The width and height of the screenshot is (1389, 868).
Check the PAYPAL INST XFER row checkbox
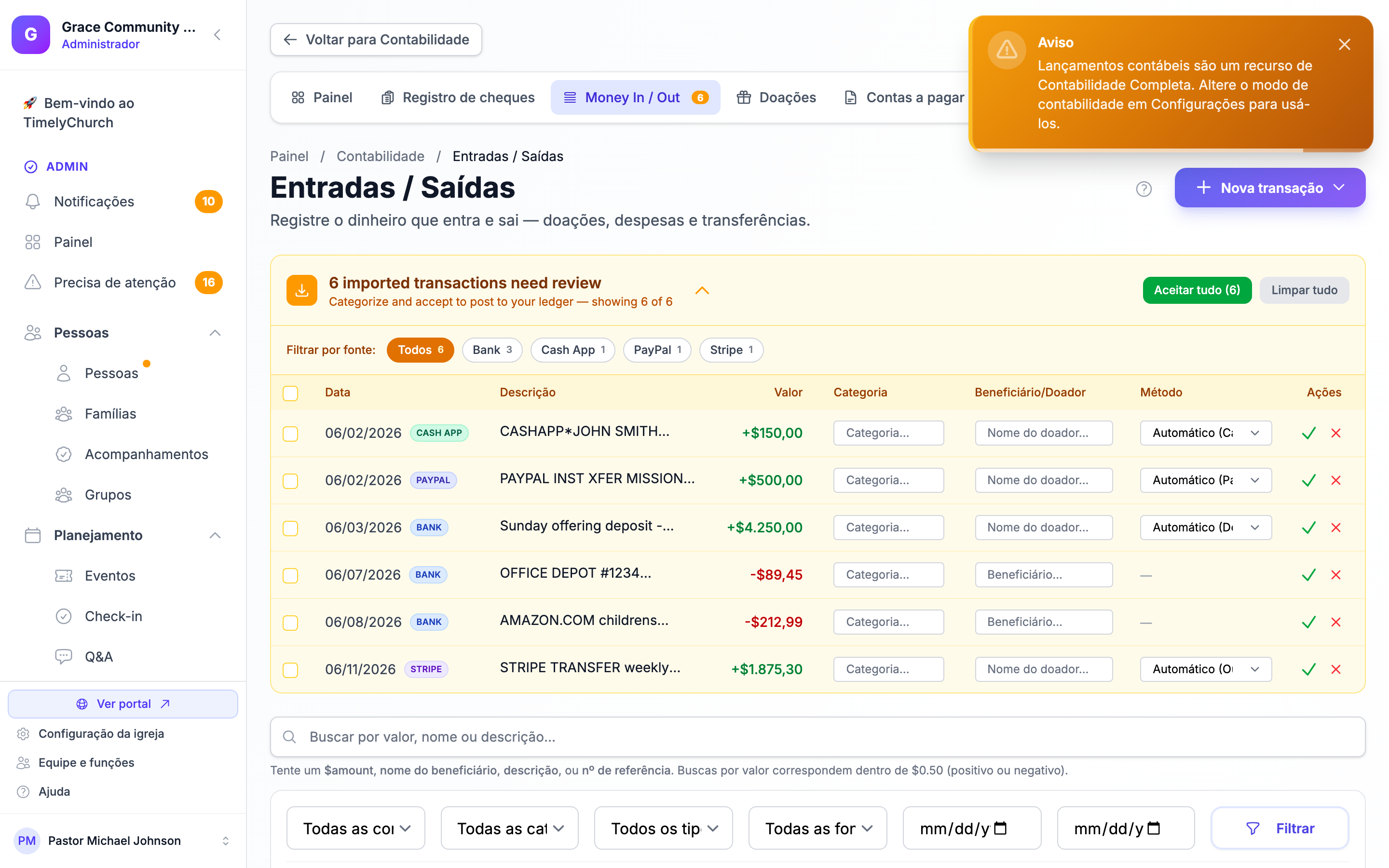[x=290, y=481]
